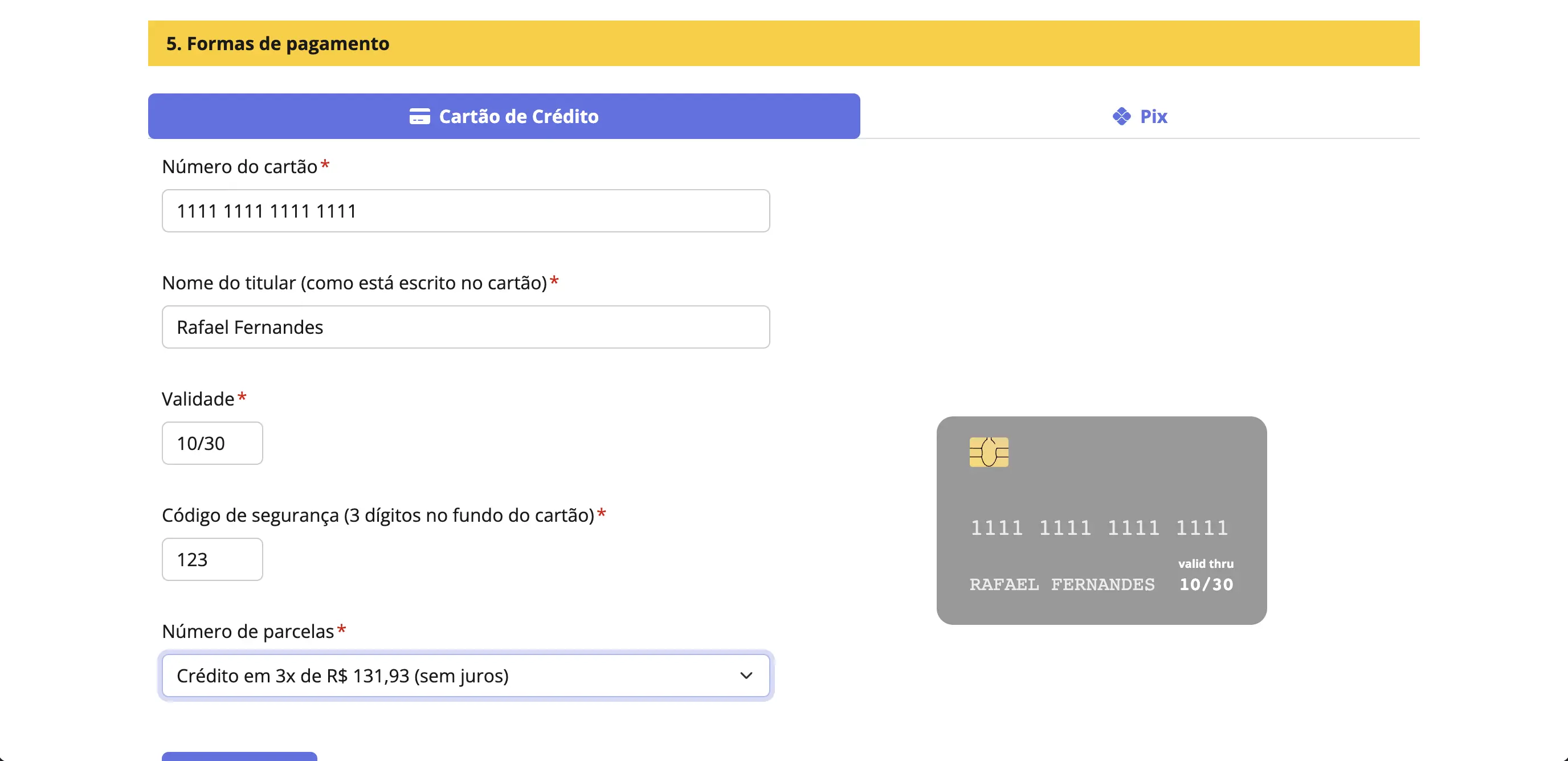
Task: Click the red asterisk after Código de segurança
Action: [x=602, y=514]
